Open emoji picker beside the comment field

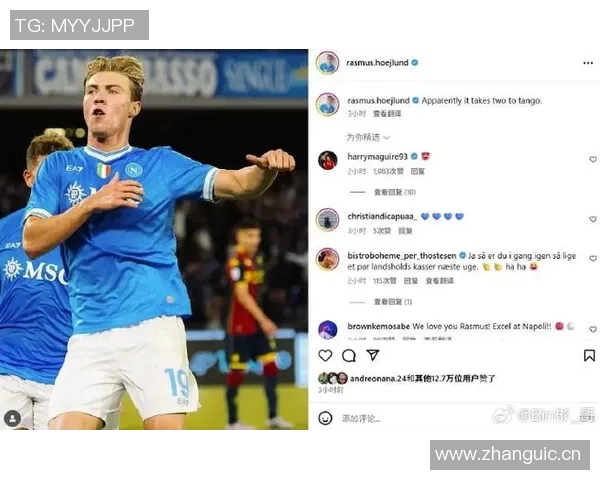pos(325,418)
